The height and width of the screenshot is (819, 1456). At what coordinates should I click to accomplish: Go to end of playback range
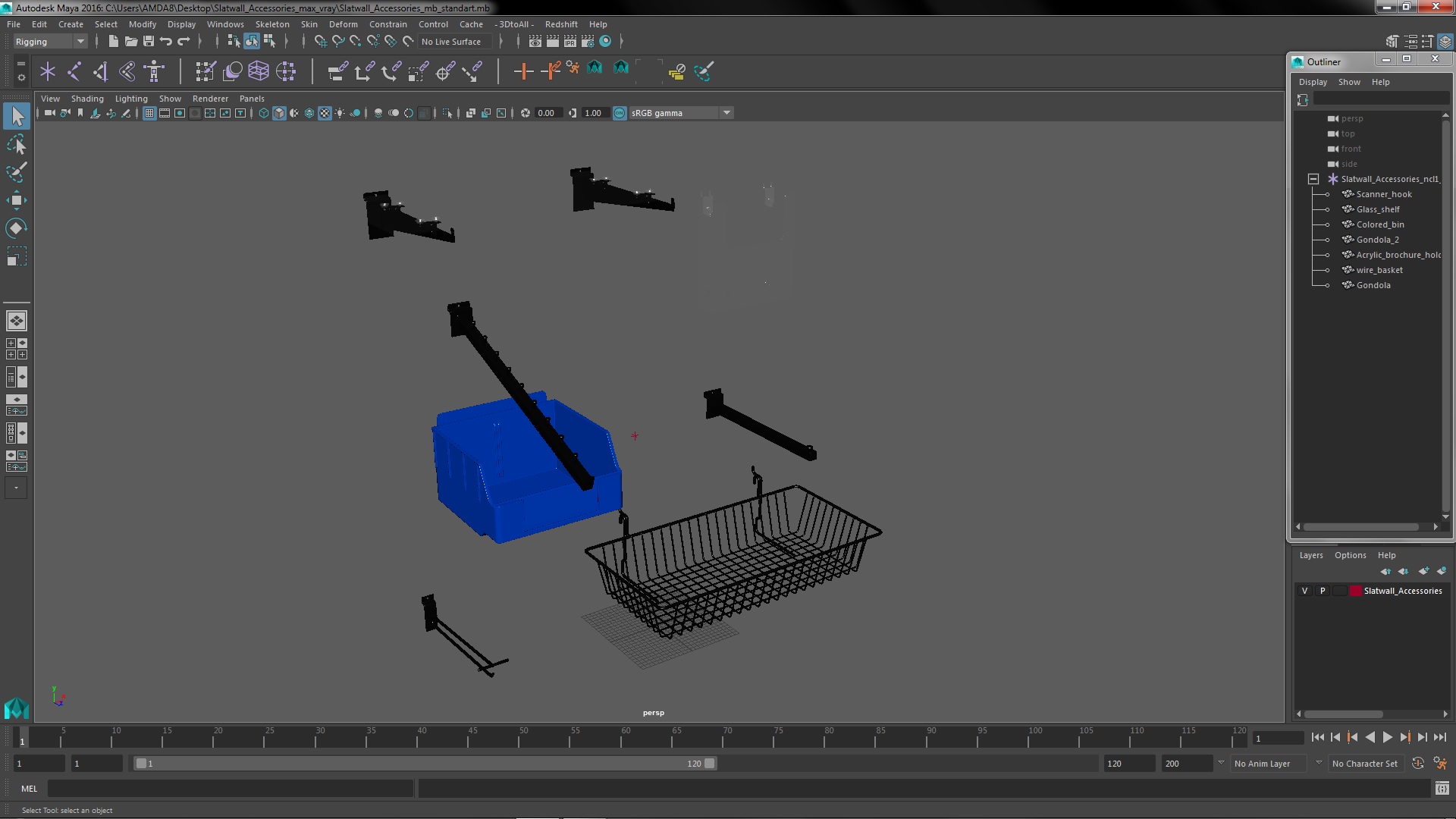1440,737
